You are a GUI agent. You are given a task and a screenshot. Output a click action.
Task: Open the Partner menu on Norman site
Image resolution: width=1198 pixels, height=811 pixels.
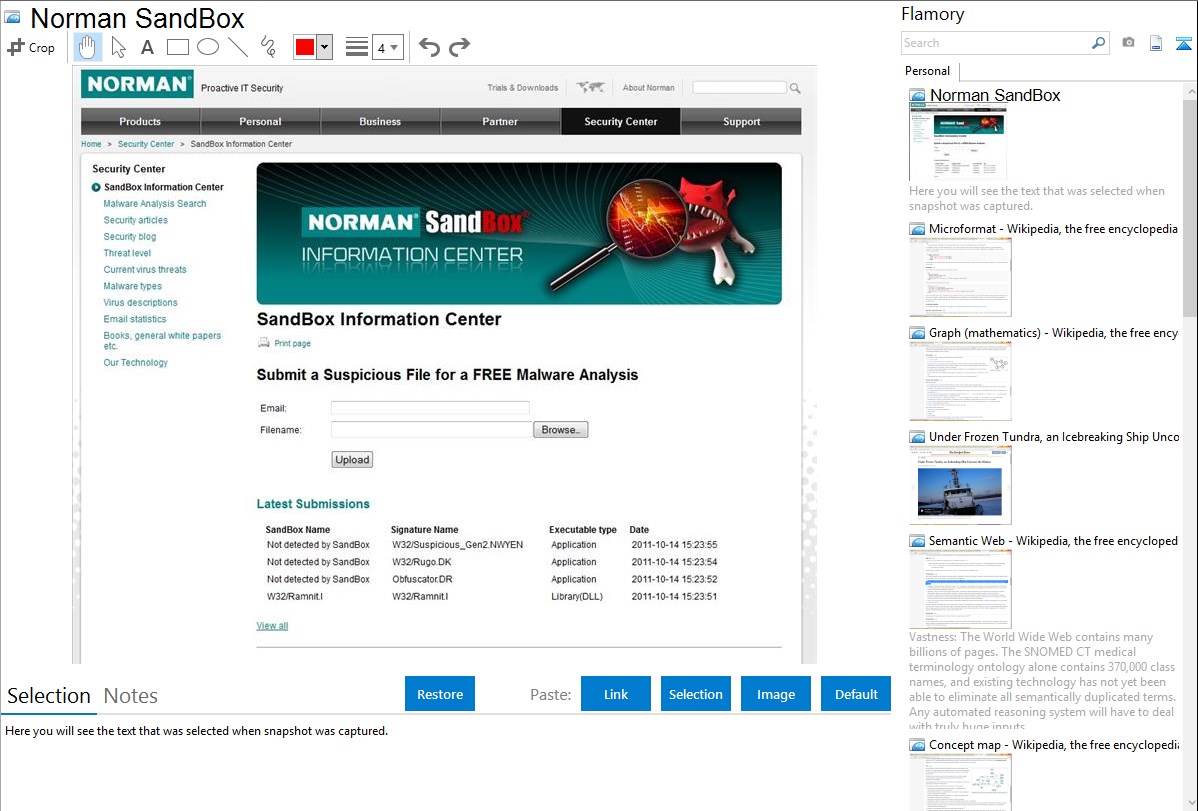500,122
